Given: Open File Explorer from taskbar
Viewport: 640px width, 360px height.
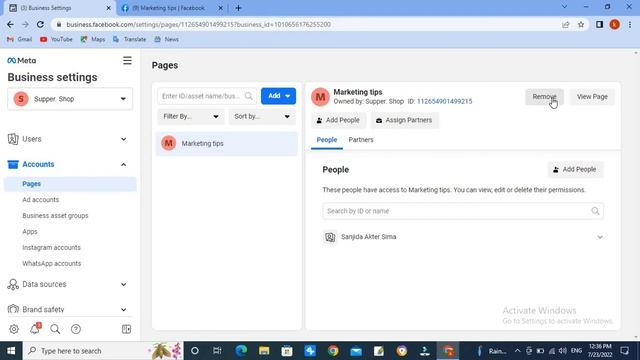Looking at the screenshot, I should point(264,351).
